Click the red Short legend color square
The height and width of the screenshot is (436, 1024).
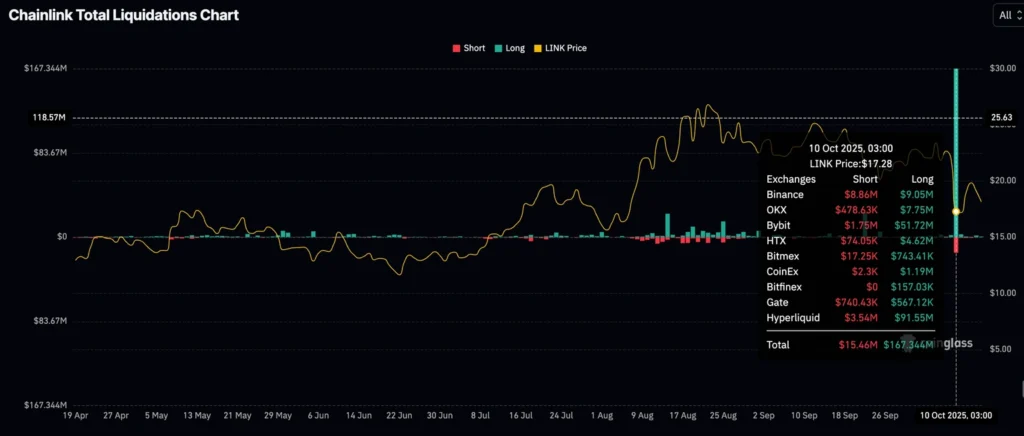pos(457,48)
